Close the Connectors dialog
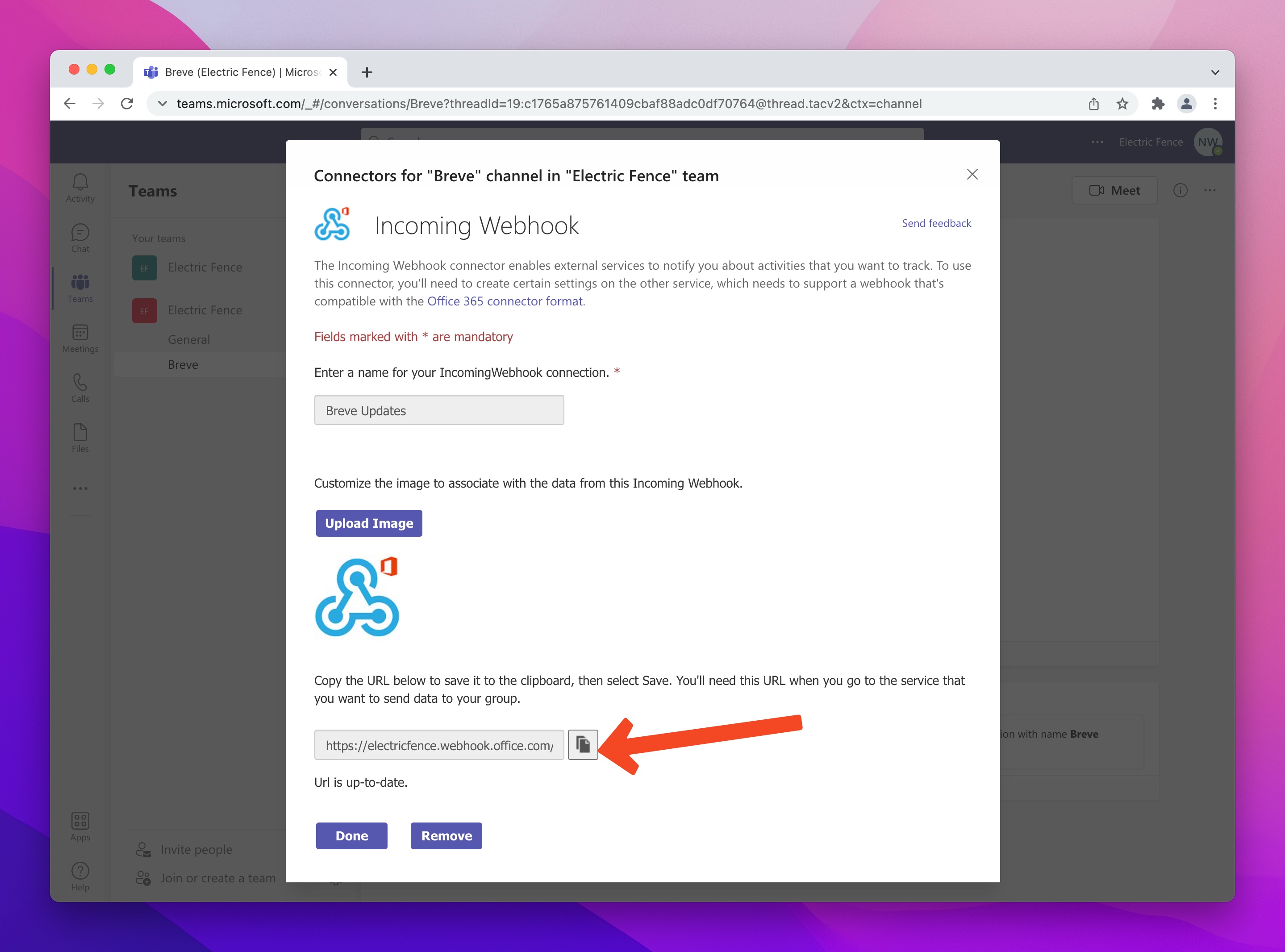Viewport: 1285px width, 952px height. [x=972, y=174]
